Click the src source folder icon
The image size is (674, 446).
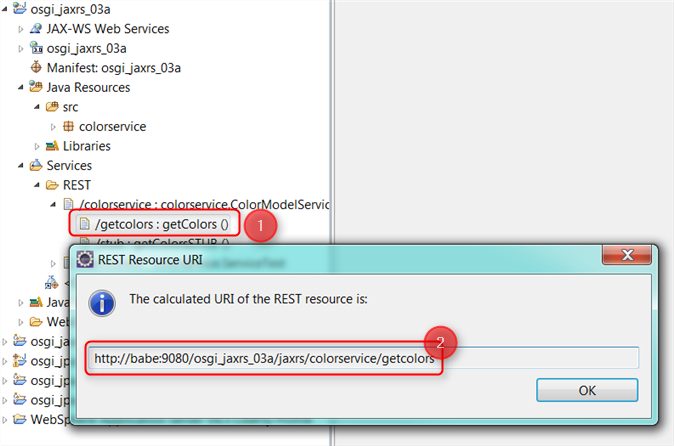pyautogui.click(x=53, y=107)
